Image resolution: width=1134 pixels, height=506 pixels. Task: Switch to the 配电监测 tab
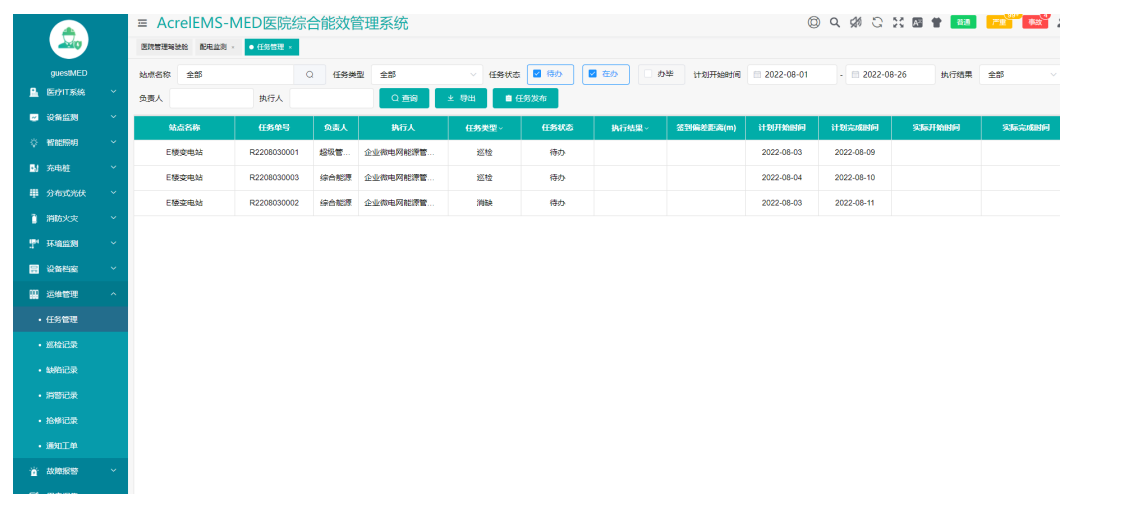coord(213,47)
